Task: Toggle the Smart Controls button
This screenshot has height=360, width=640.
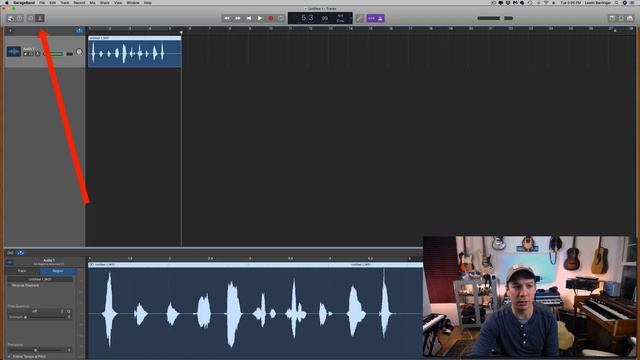Action: click(31, 18)
